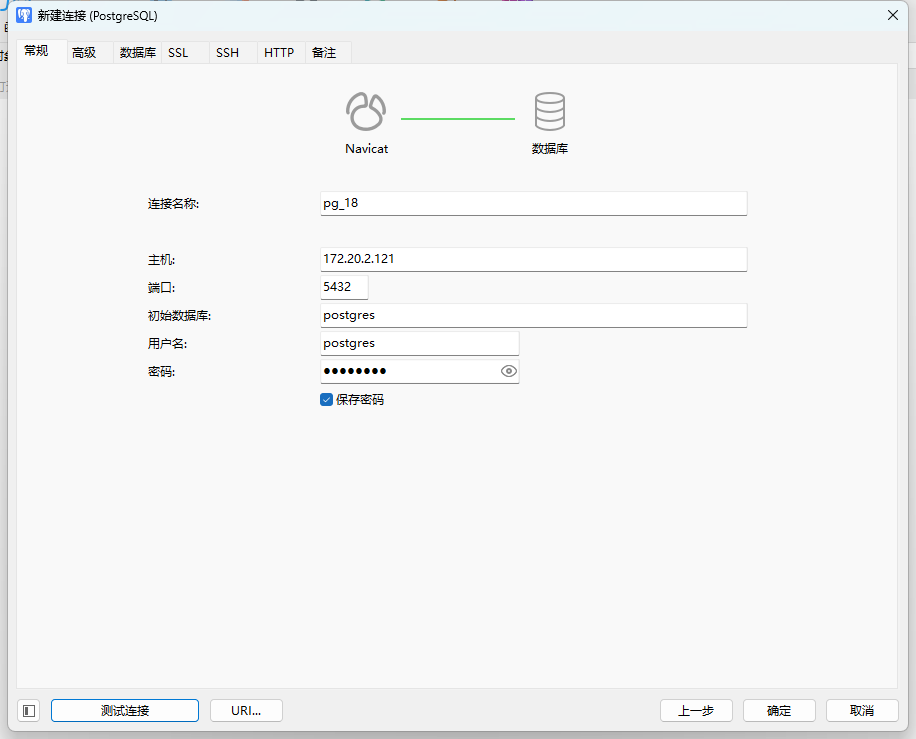Click the Navicat caption text

pos(366,148)
